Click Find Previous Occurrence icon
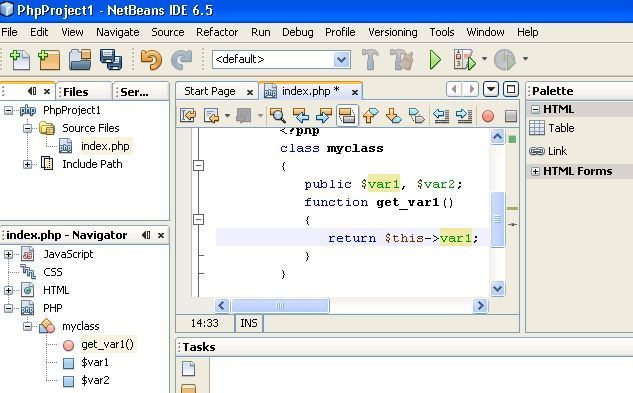Screen dimensions: 633x393 [301, 116]
